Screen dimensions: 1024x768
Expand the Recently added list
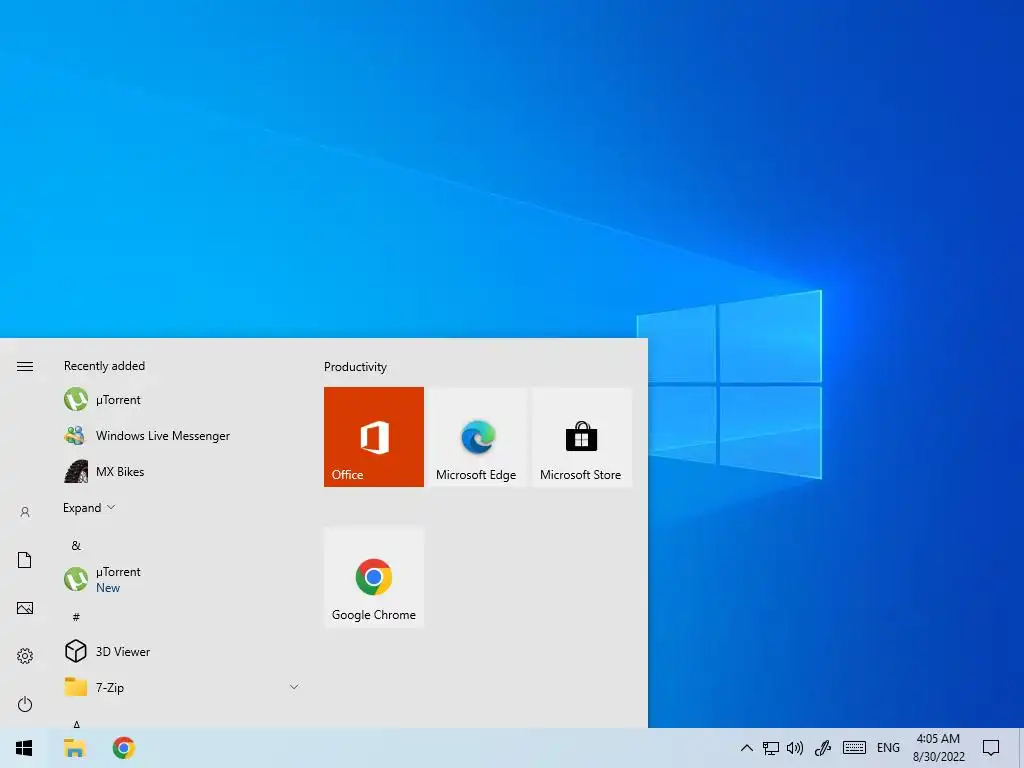(x=89, y=507)
